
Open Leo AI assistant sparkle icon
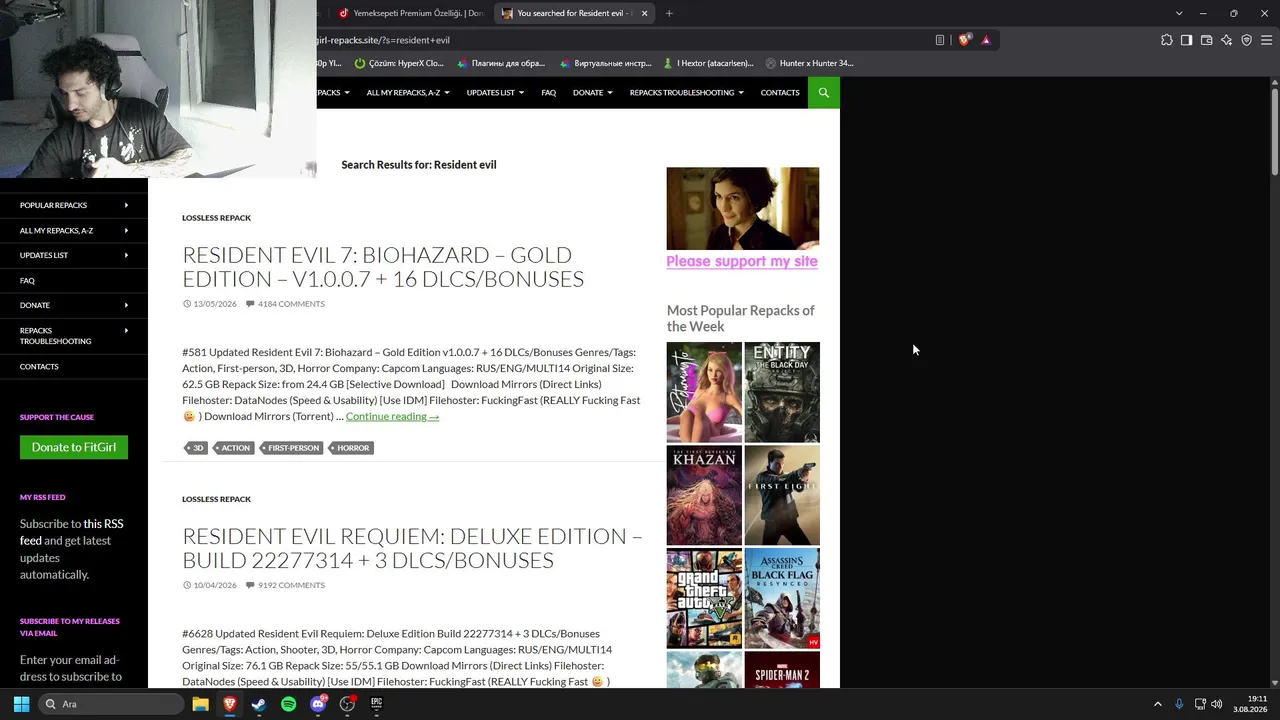(1227, 40)
